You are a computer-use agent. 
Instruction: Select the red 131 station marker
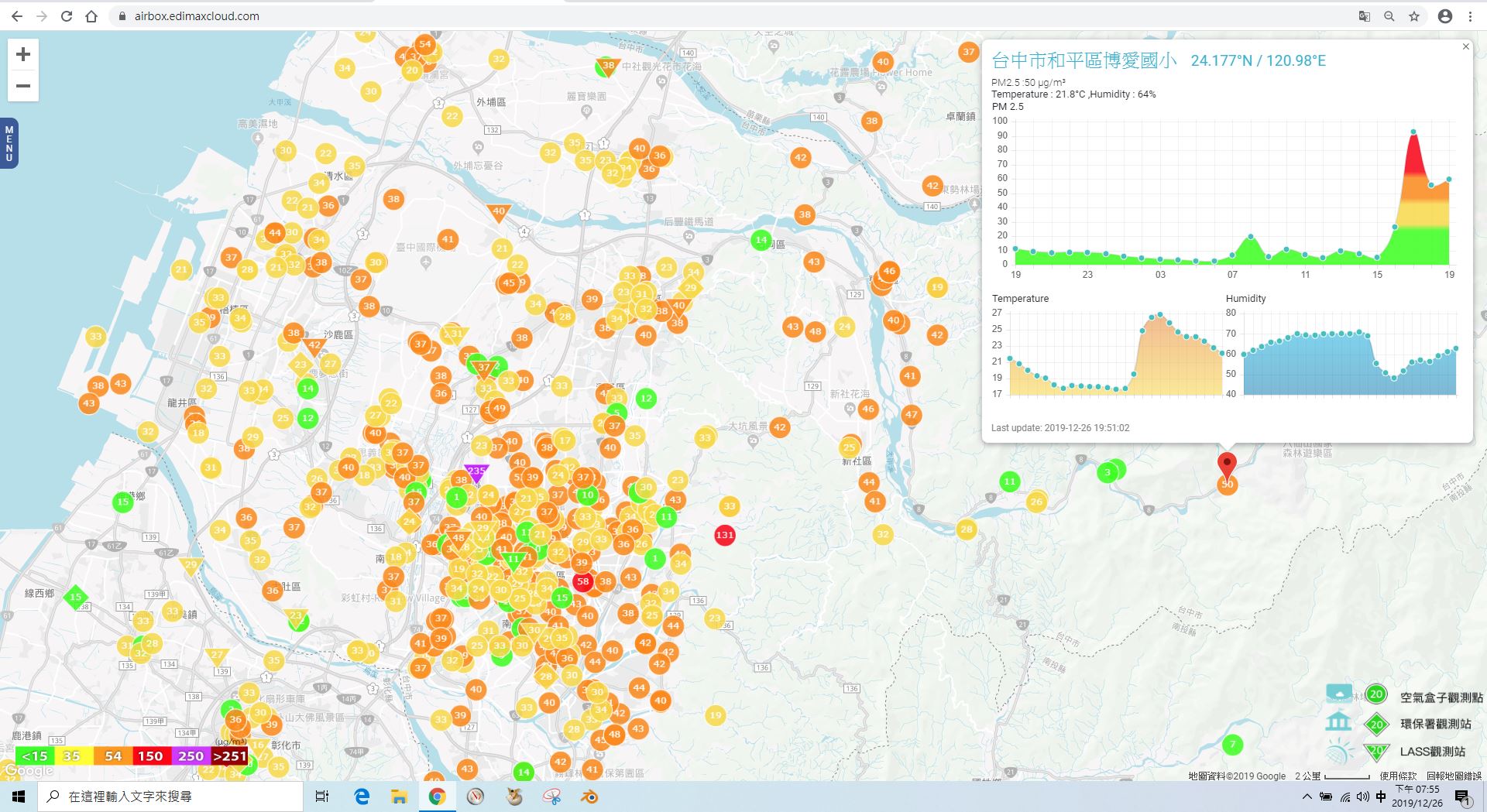click(x=724, y=535)
